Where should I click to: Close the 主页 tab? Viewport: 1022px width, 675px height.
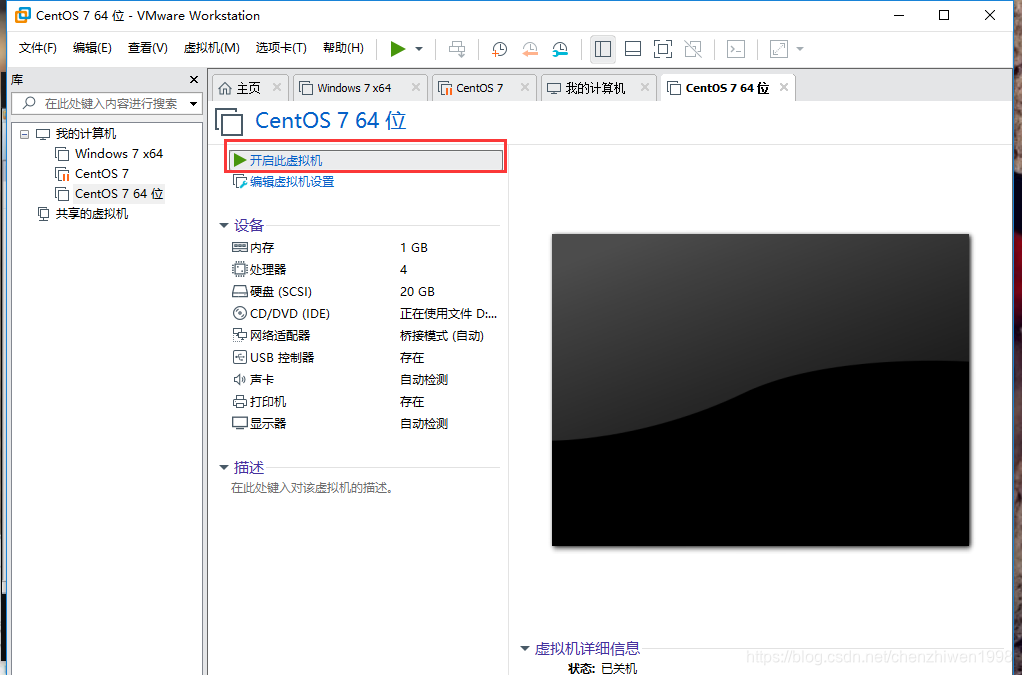277,87
